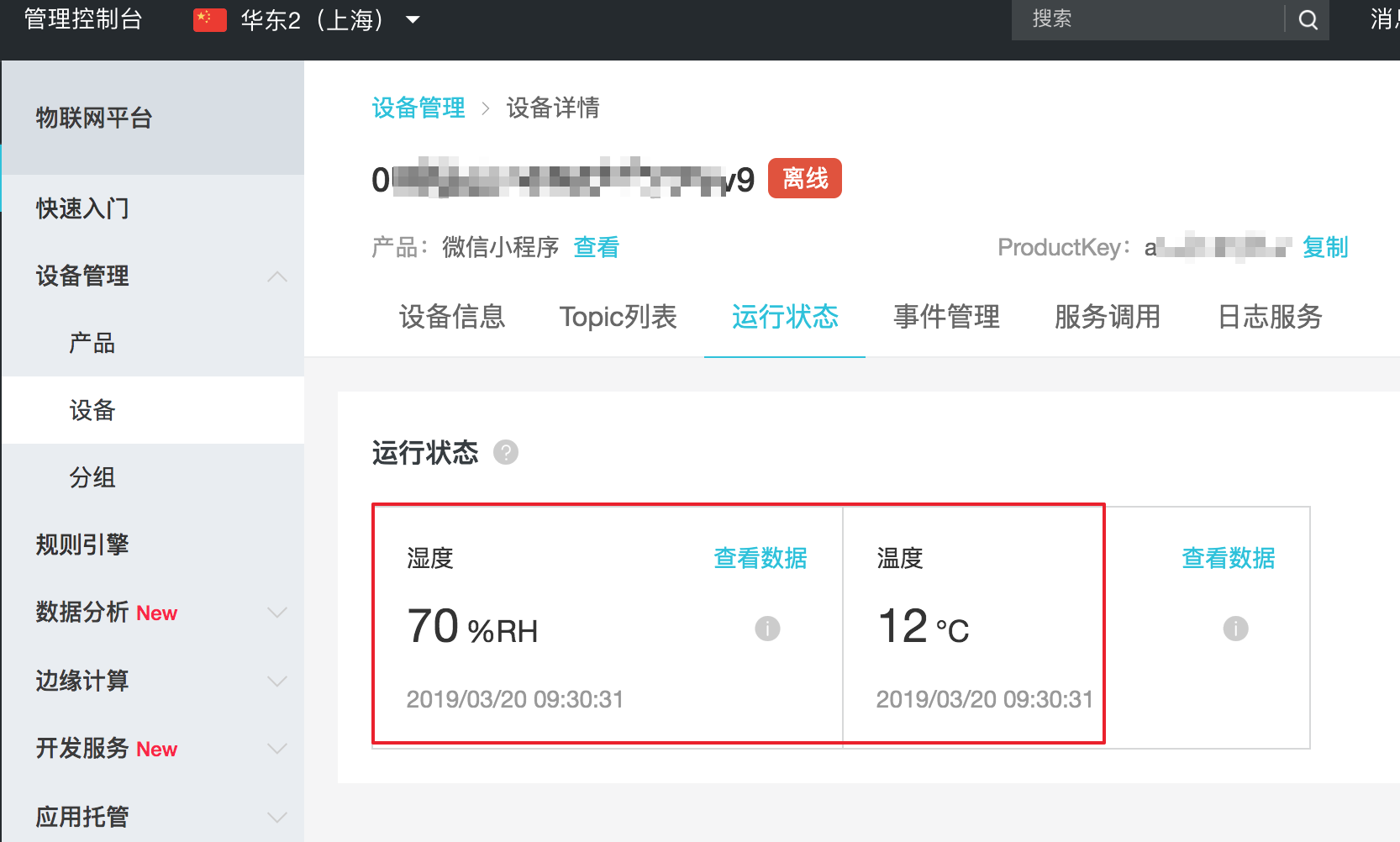1400x842 pixels.
Task: Expand the 开发服务 sidebar section
Action: click(x=277, y=748)
